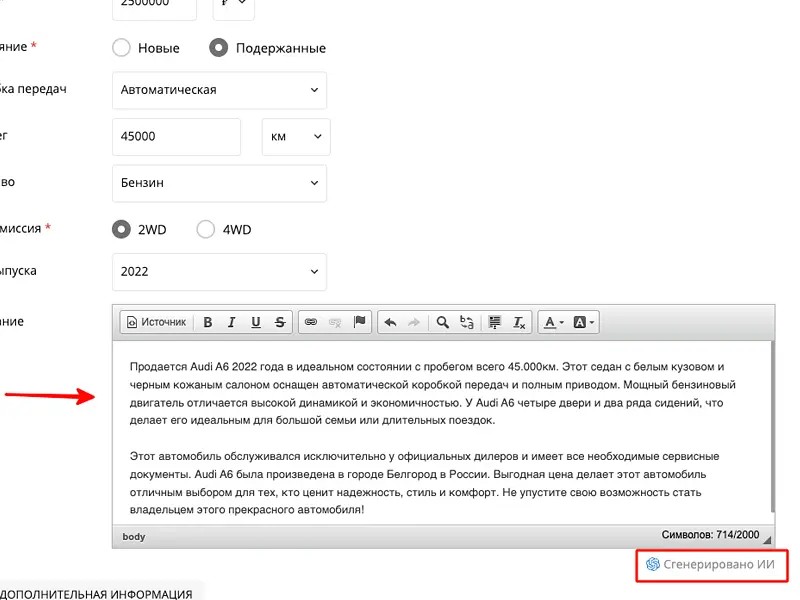Click the ДОПОЛНИТЕЛЬНАЯ ИНФОРМАЦИЯ section heading
This screenshot has width=800, height=600.
(96, 594)
